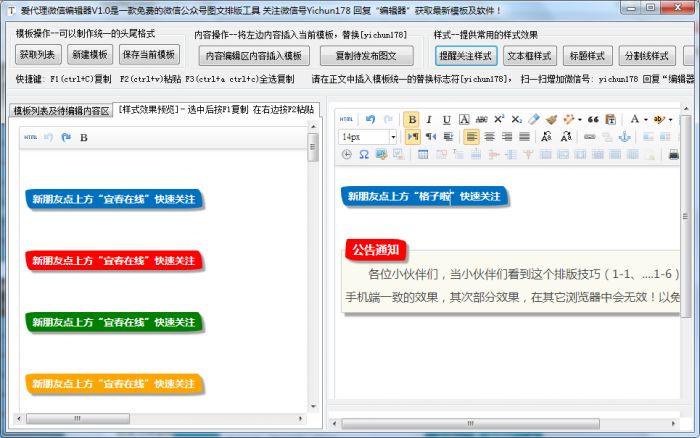This screenshot has height=438, width=700.
Task: Convert text to lowercase icon
Action: [566, 137]
